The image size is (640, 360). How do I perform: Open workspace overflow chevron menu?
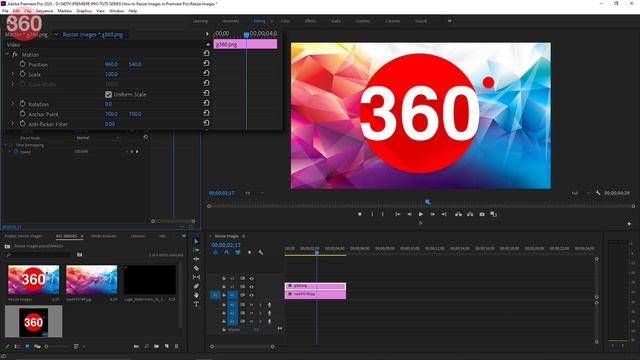449,21
